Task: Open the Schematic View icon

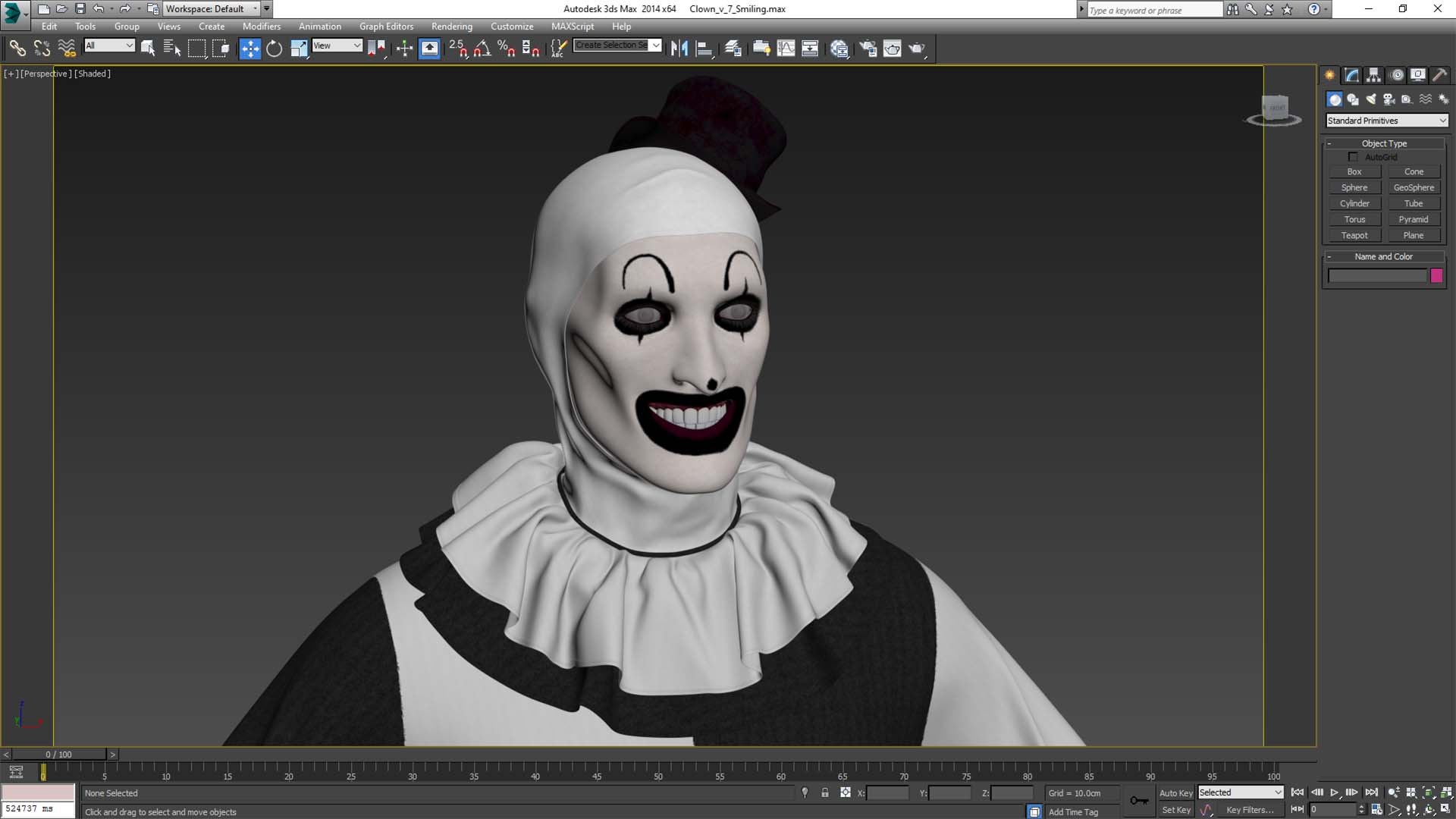Action: pyautogui.click(x=810, y=49)
